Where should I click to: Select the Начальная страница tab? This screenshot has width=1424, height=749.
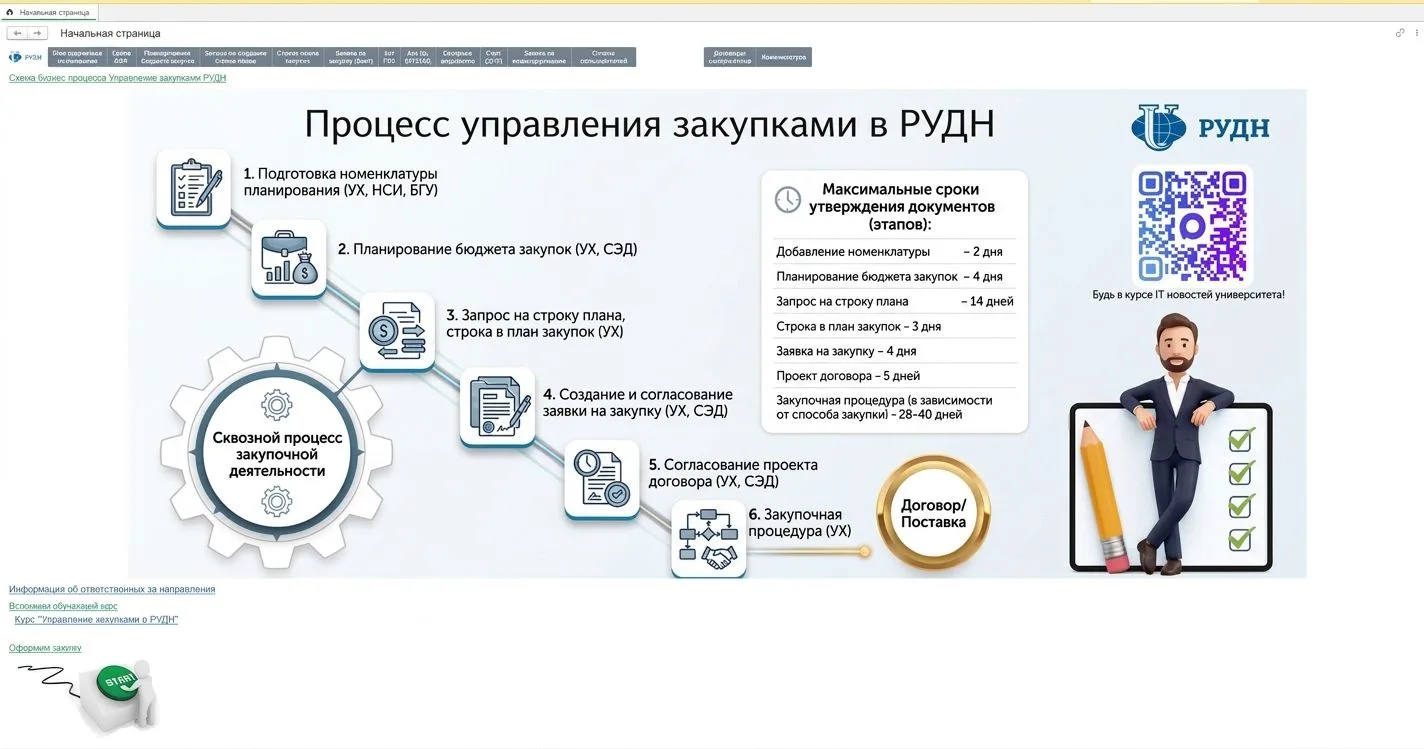pos(48,12)
